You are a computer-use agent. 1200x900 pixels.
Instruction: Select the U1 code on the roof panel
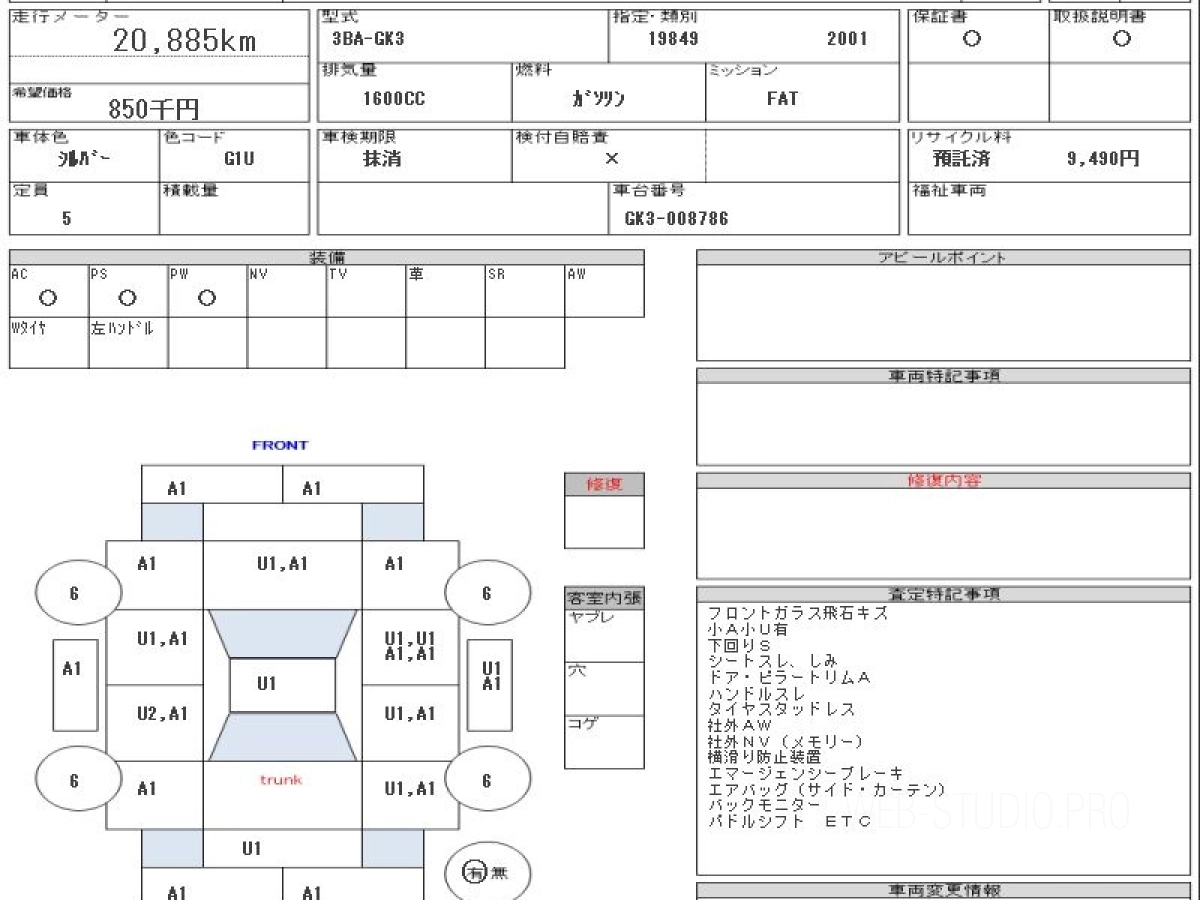point(266,684)
